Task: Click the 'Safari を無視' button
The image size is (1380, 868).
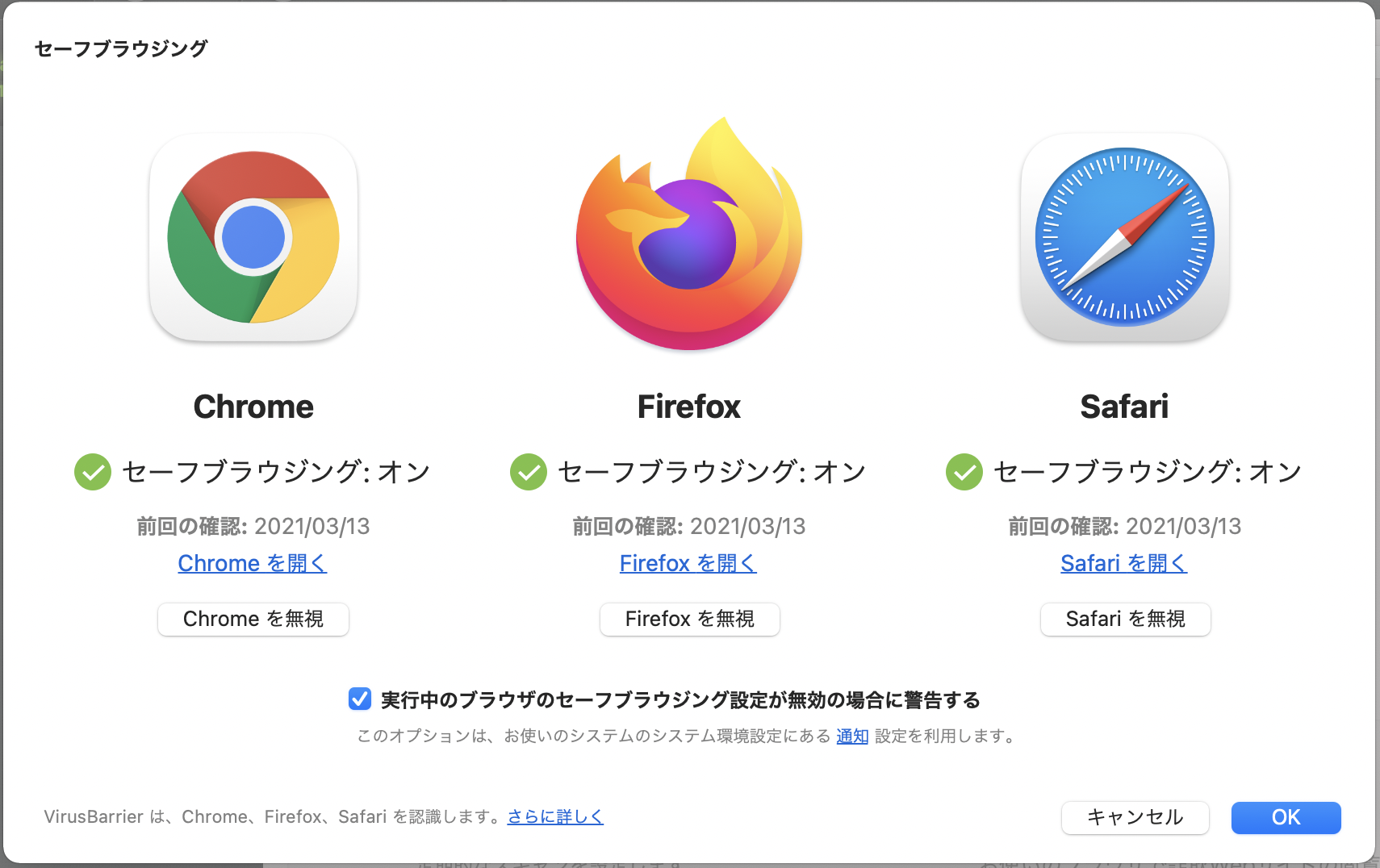Action: (1126, 619)
